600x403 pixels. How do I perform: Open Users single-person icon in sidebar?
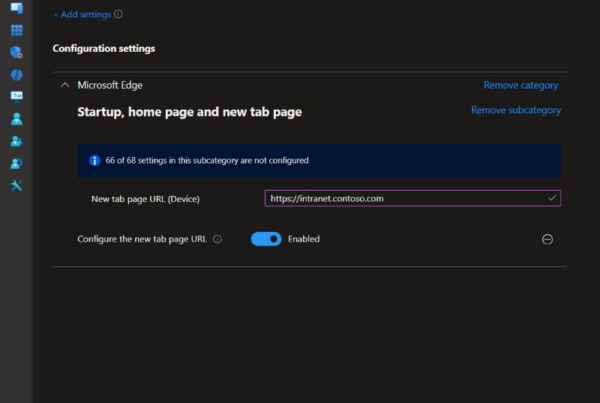(16, 119)
